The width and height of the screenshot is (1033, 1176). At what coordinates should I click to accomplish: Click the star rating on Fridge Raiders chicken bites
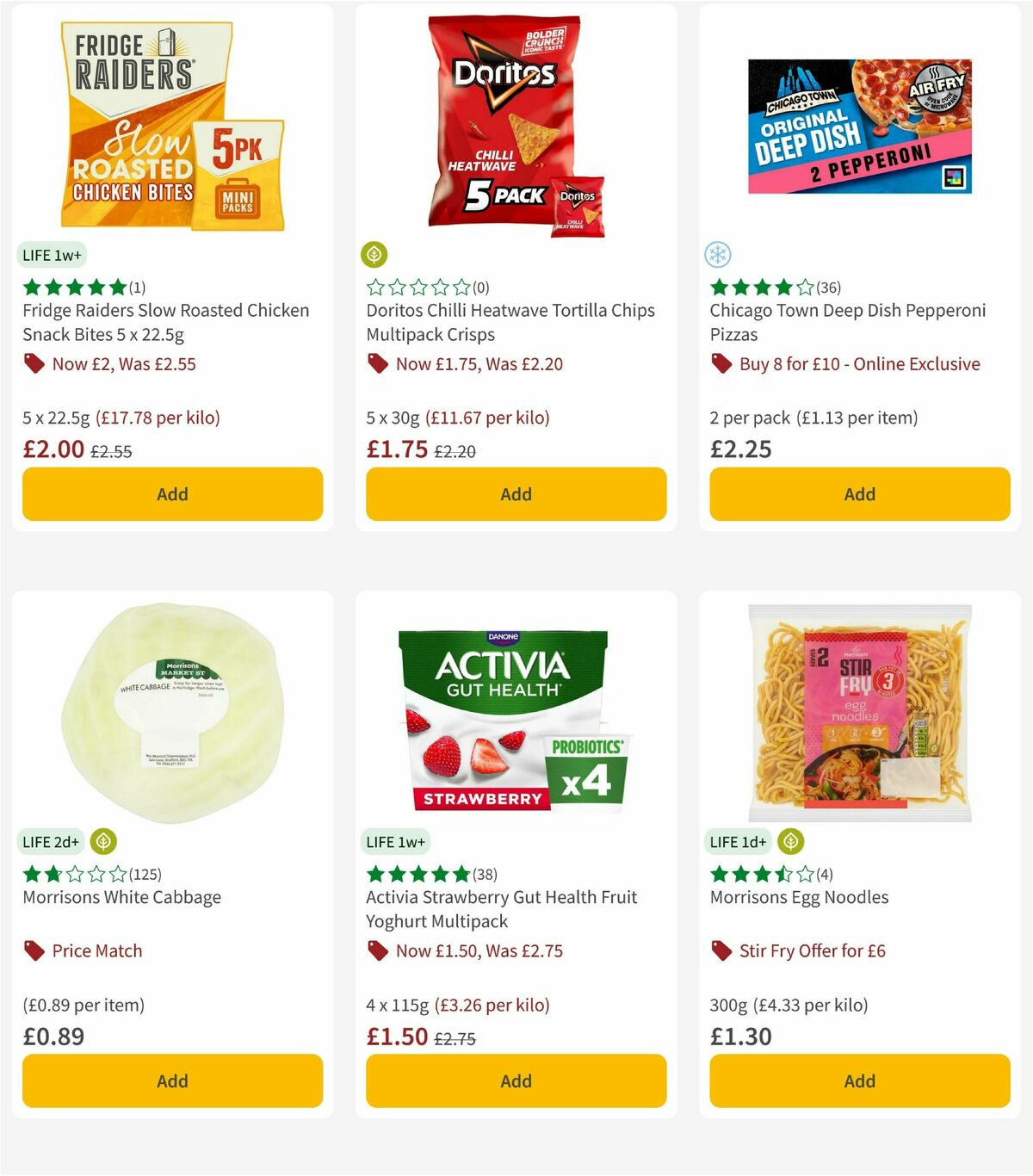click(73, 286)
